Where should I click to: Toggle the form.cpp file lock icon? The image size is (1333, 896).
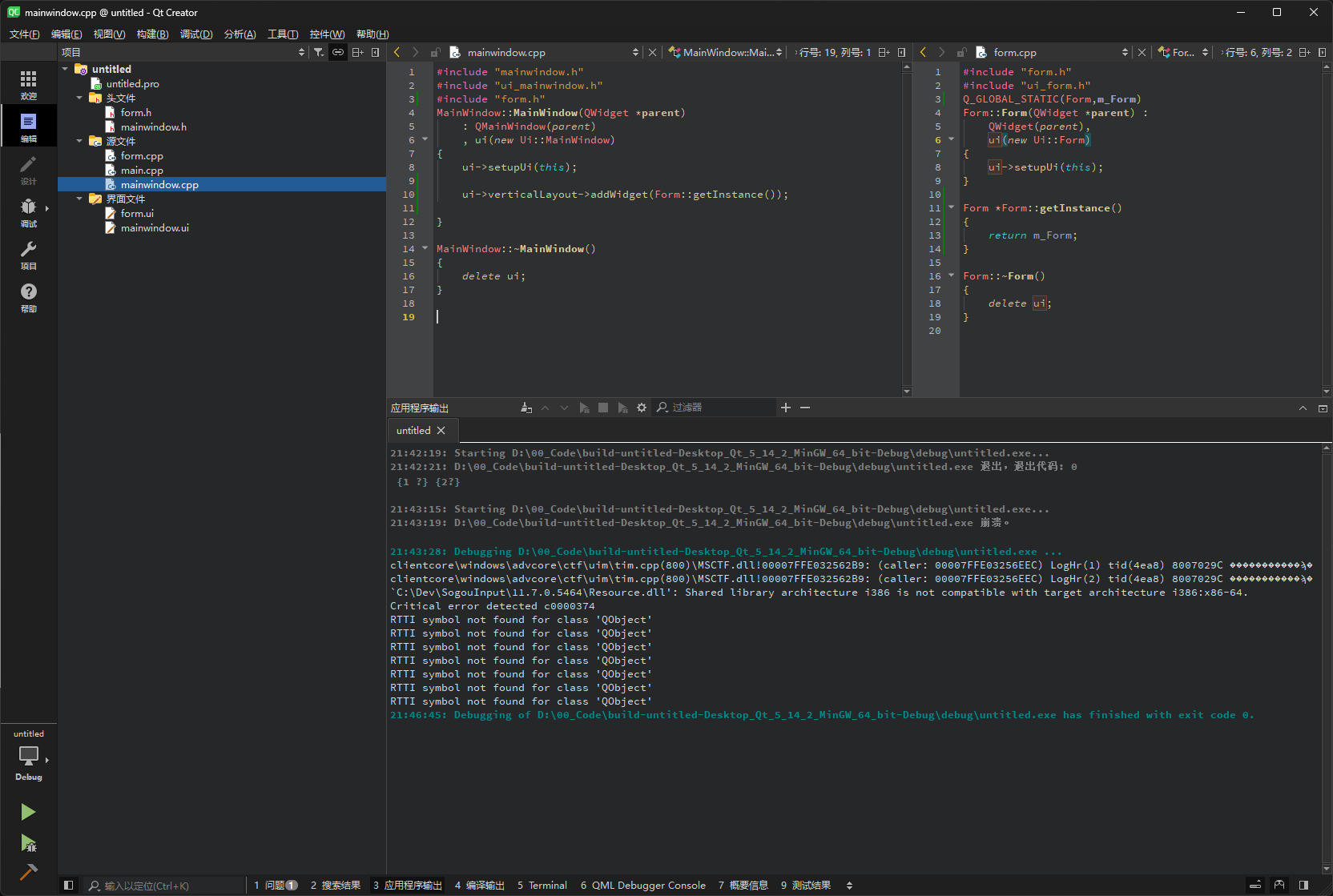[961, 52]
